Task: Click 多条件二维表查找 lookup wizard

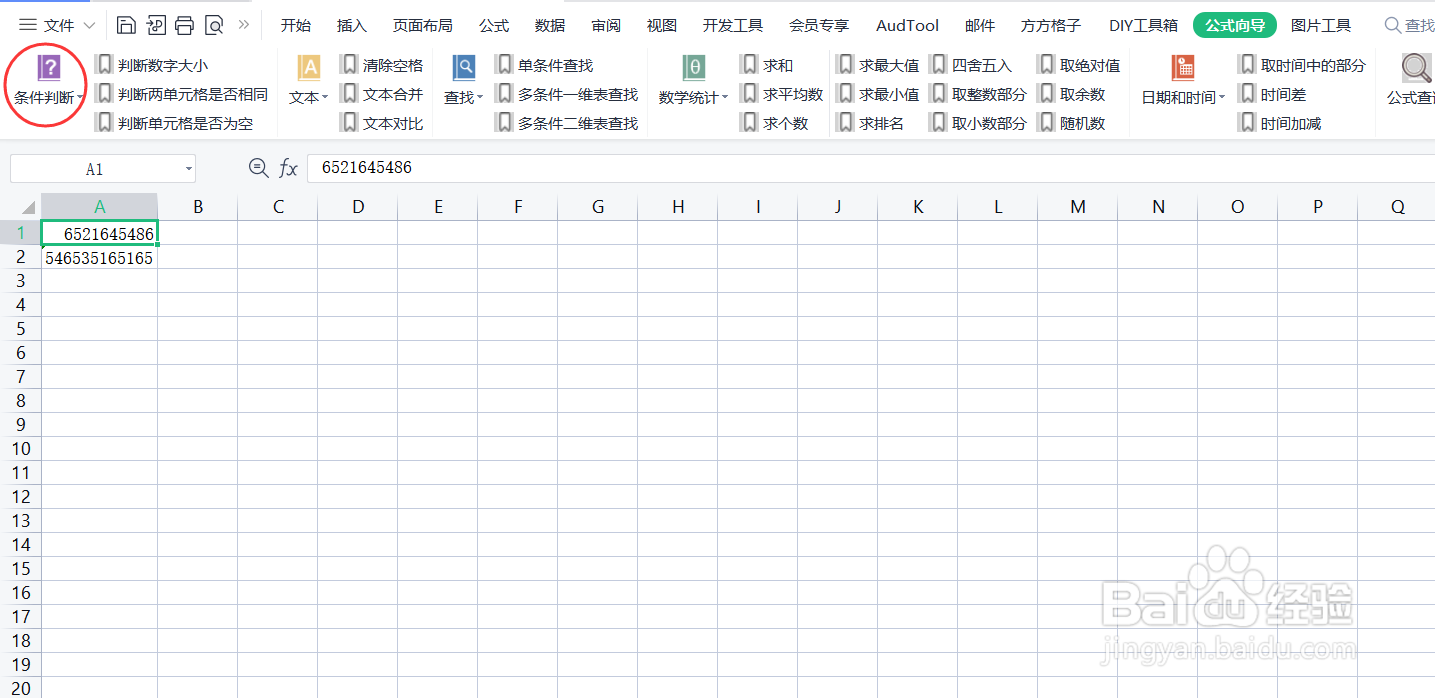Action: (567, 123)
